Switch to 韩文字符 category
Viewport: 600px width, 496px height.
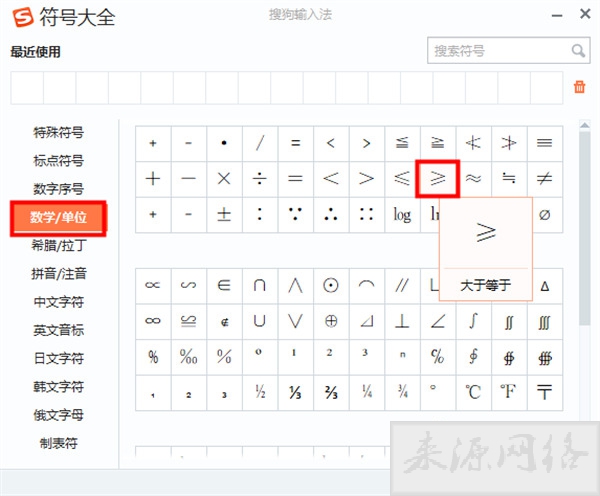[59, 387]
